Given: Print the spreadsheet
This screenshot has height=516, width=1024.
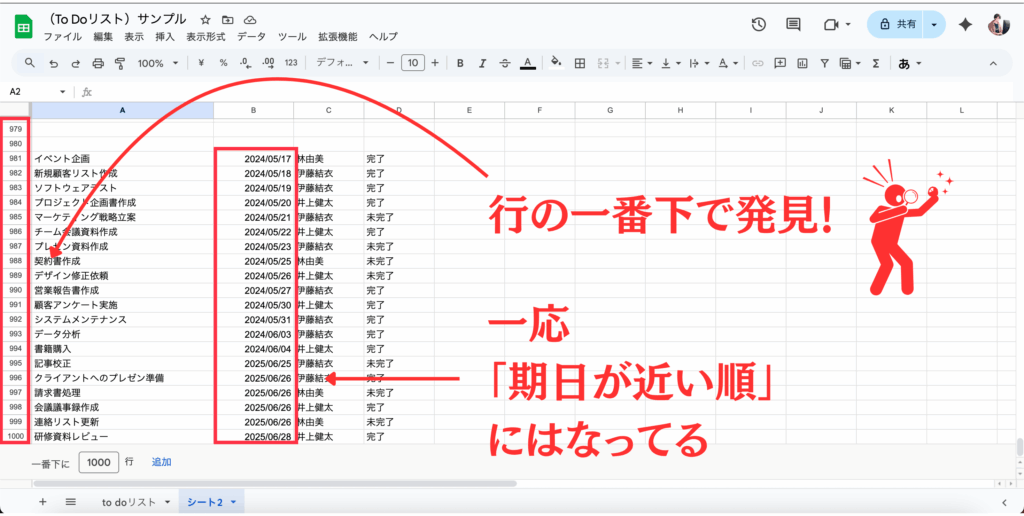Looking at the screenshot, I should pos(98,63).
